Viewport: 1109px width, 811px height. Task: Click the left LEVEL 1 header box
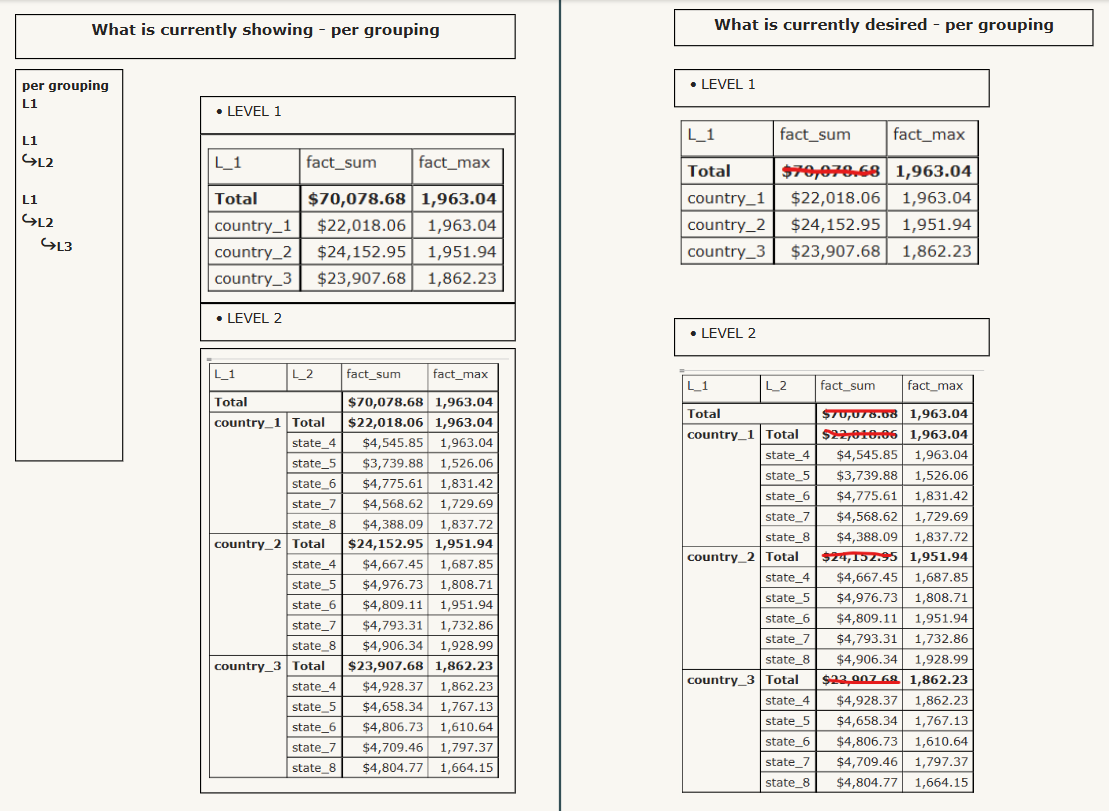[x=358, y=115]
